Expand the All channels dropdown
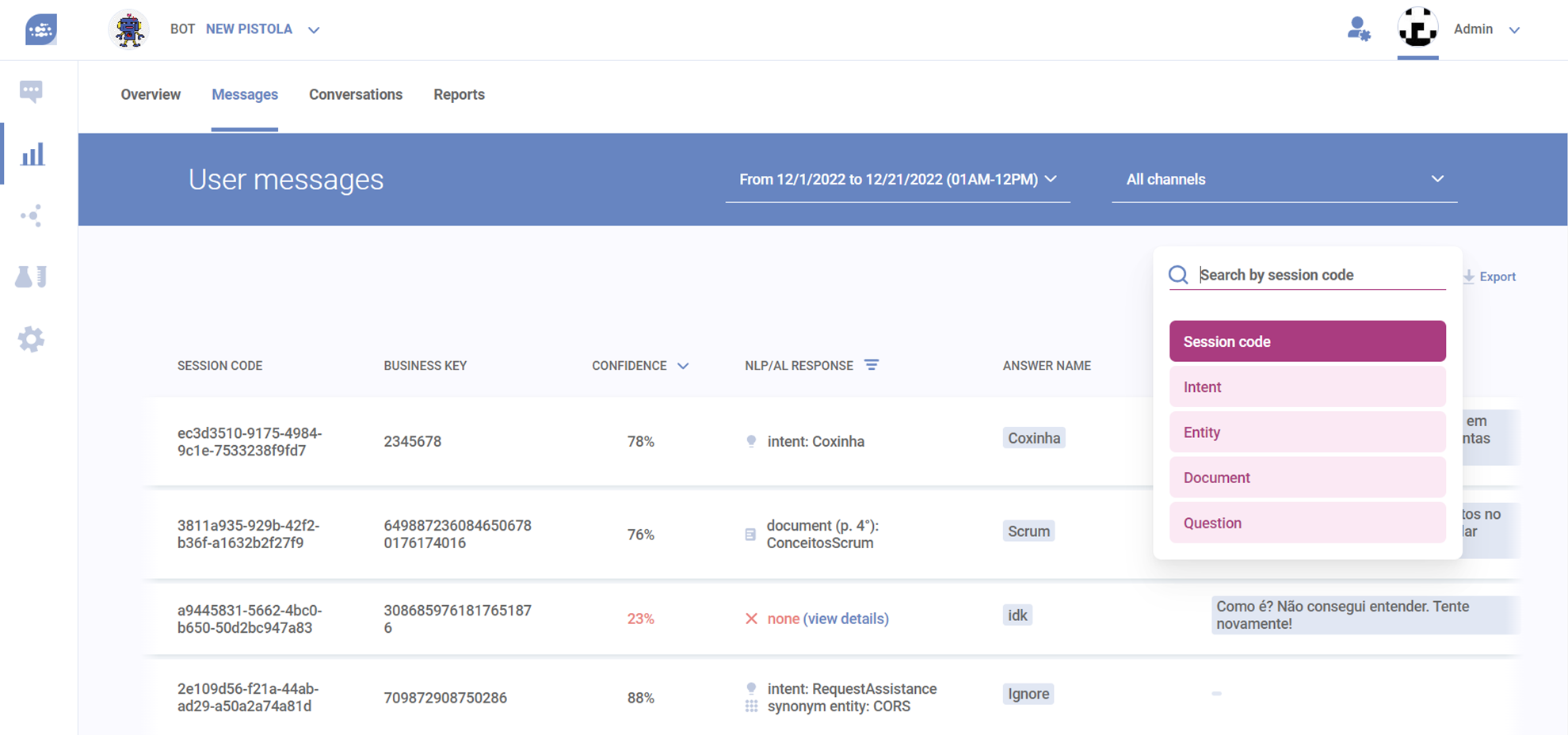Viewport: 1568px width, 735px height. (1284, 180)
